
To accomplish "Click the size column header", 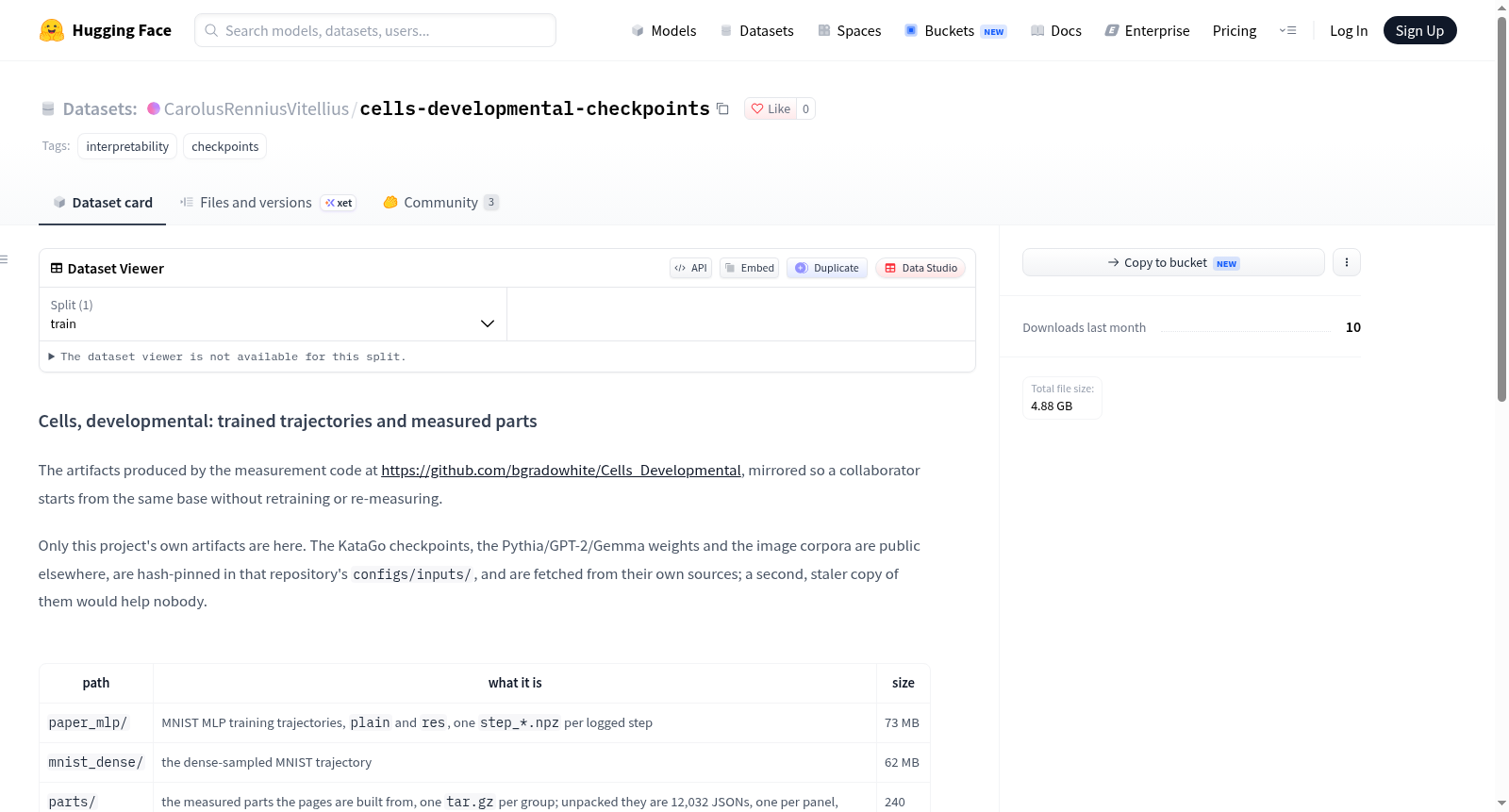I will (x=904, y=683).
